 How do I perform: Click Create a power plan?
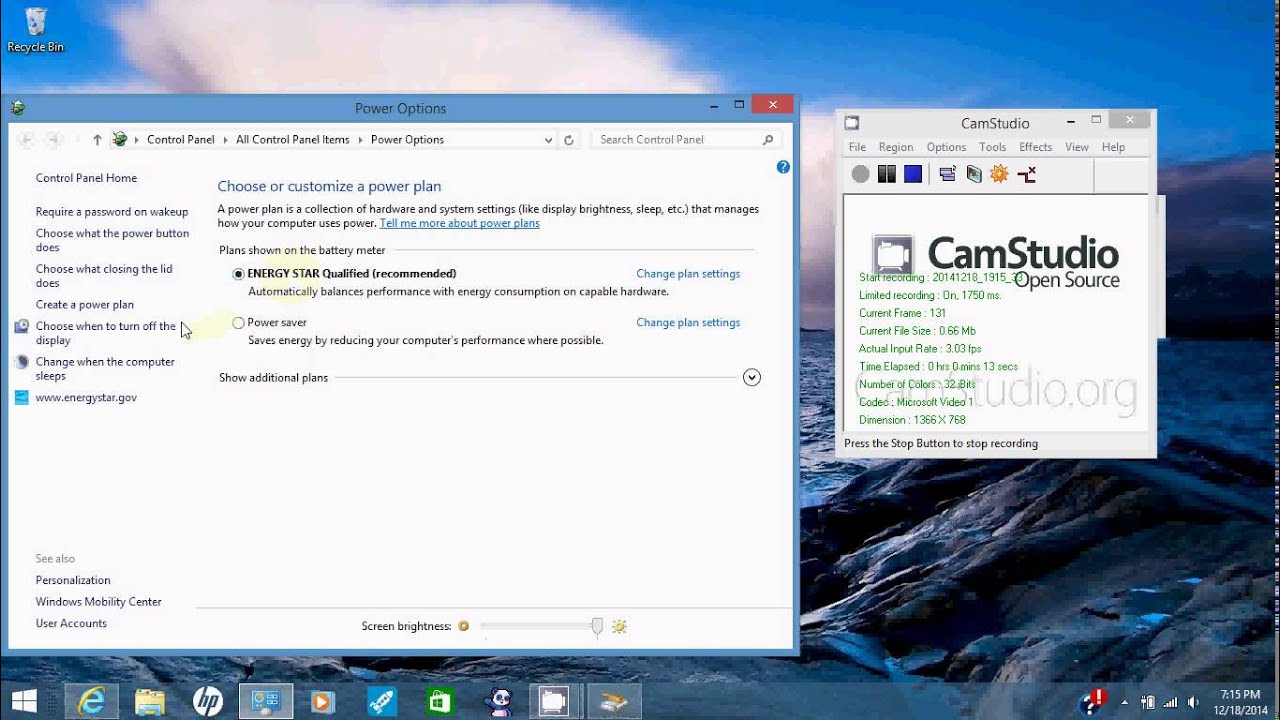[84, 305]
